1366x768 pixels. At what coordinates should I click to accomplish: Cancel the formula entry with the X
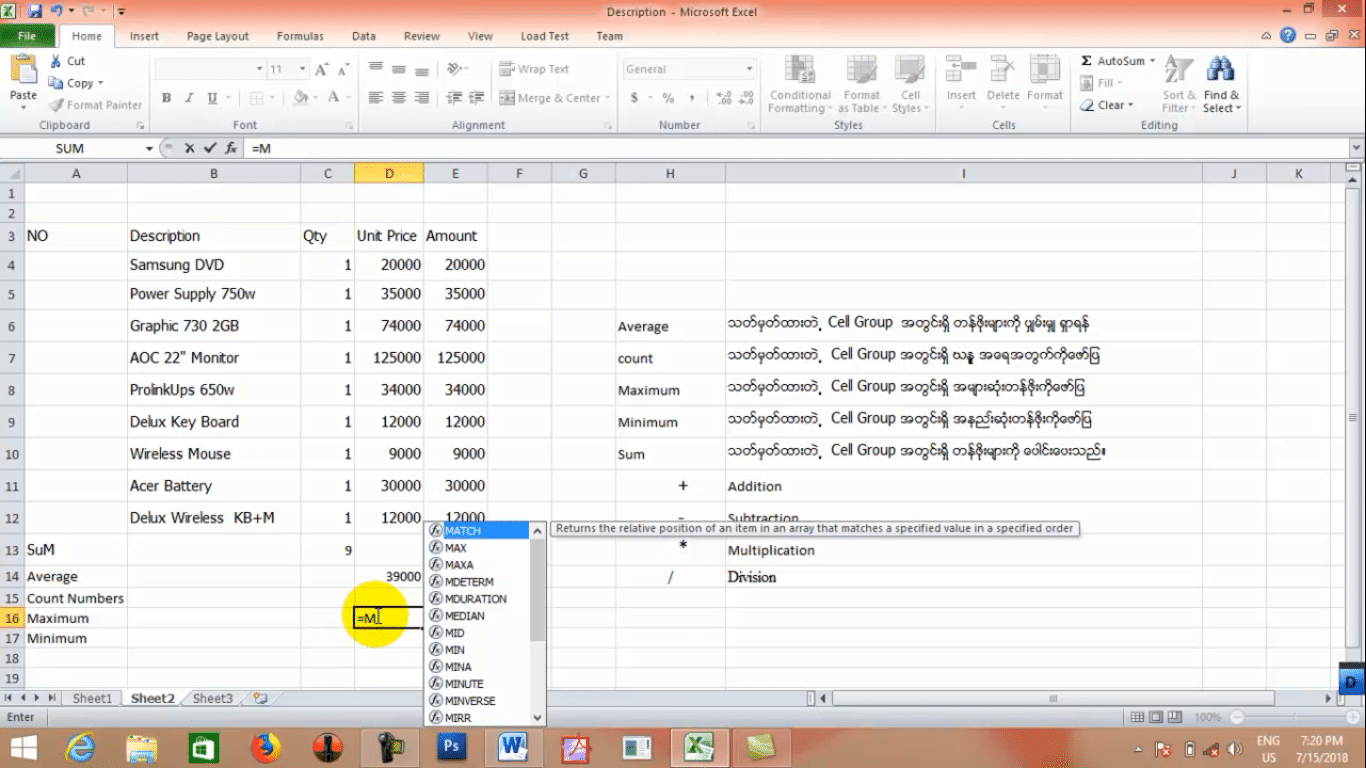pos(190,148)
